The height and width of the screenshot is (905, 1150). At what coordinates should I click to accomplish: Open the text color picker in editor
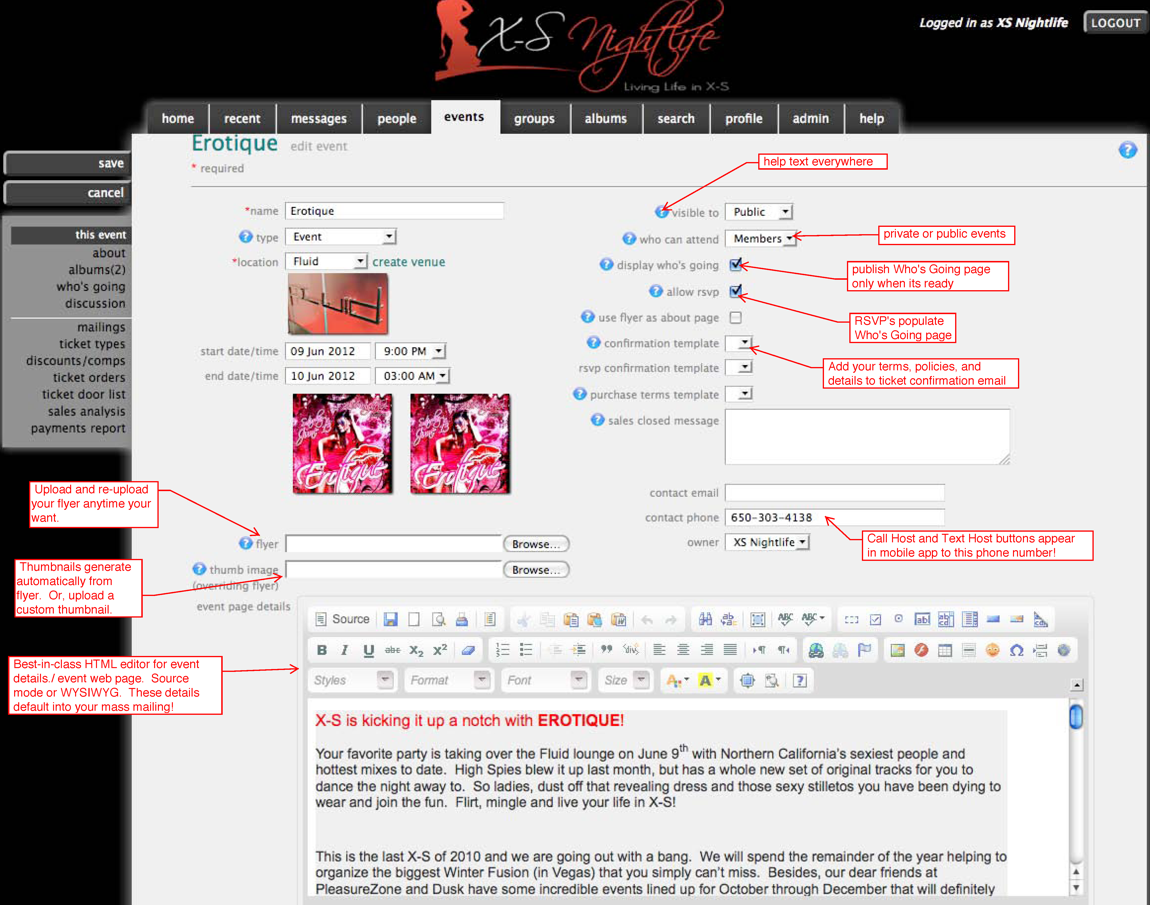pyautogui.click(x=677, y=681)
